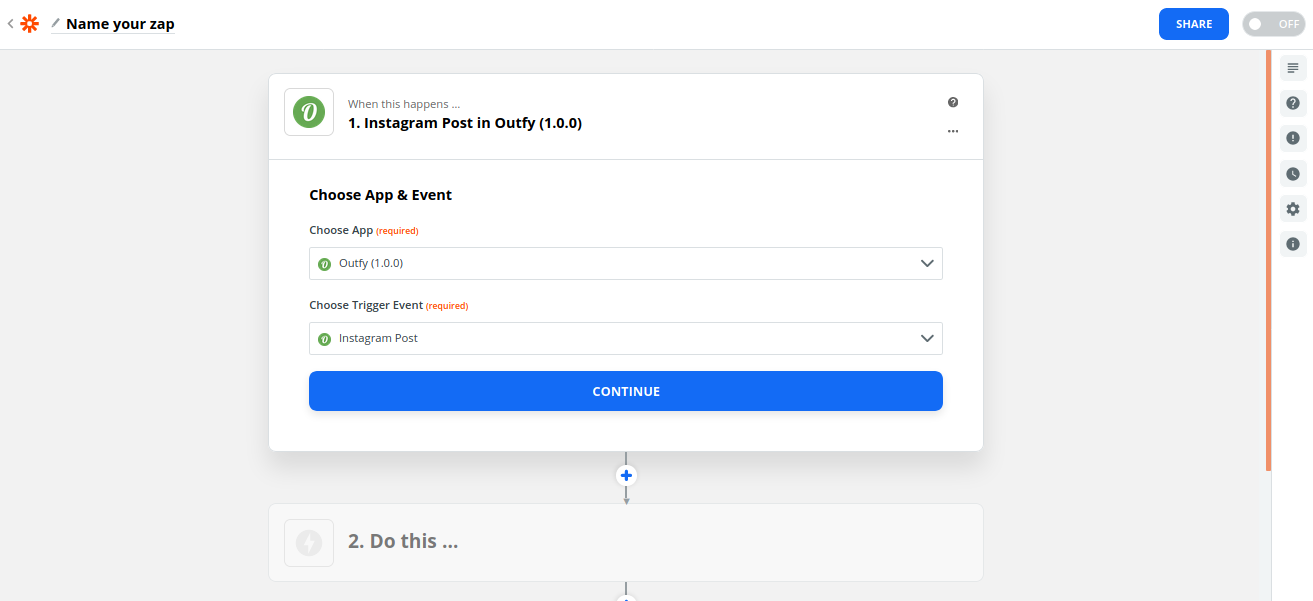Open the alert exclamation icon in sidebar
The height and width of the screenshot is (601, 1313).
click(1293, 138)
